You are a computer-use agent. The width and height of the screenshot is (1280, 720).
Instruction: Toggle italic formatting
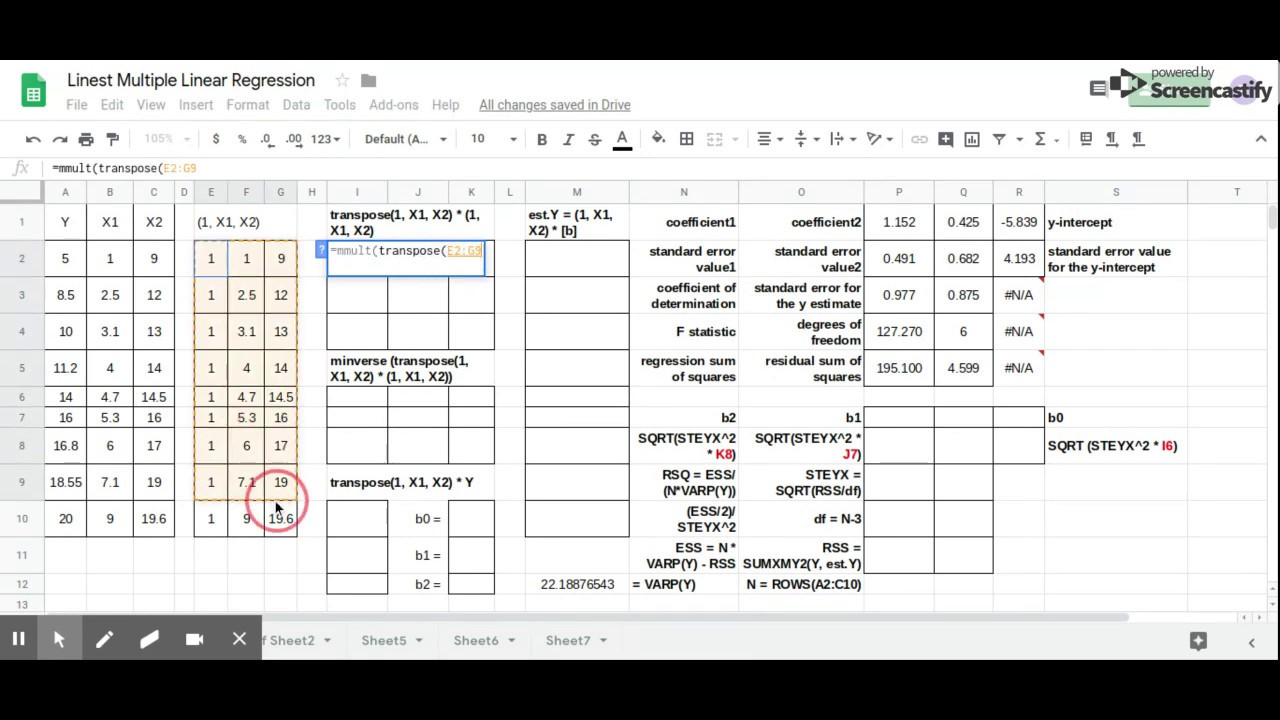point(568,139)
